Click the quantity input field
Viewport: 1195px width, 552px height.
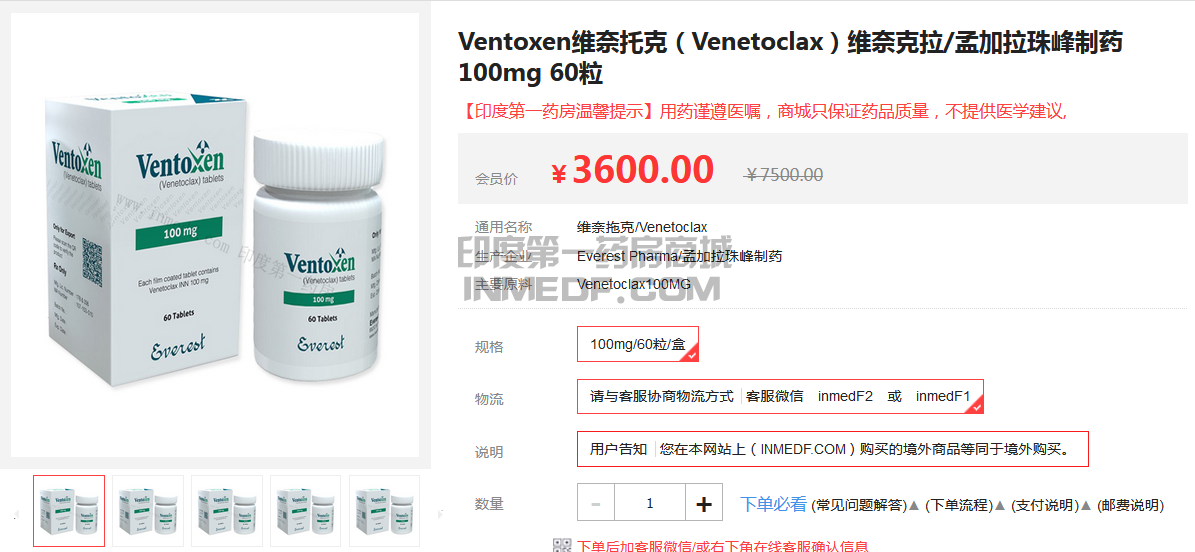pos(650,503)
